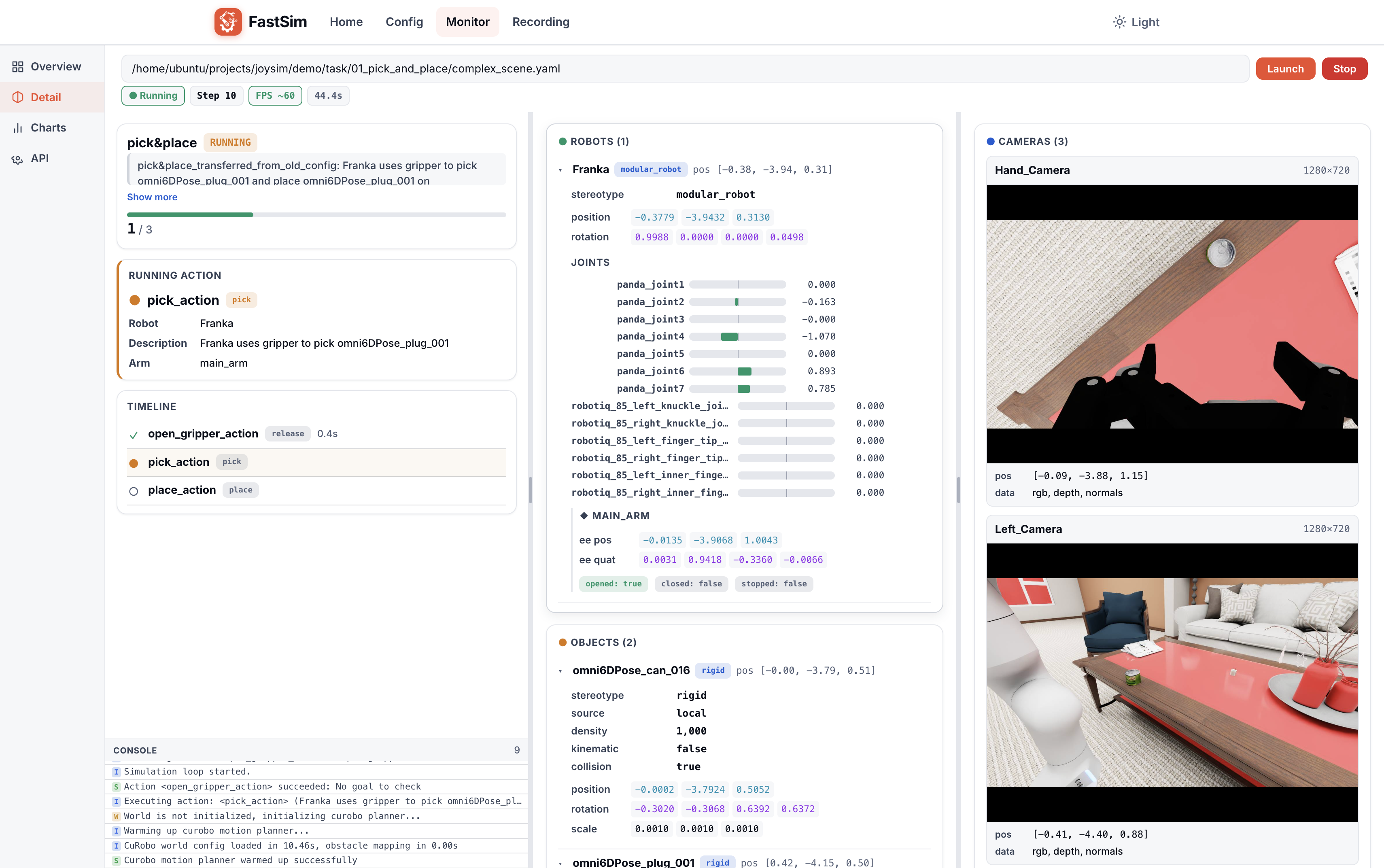Viewport: 1384px width, 868px height.
Task: Click the Running status badge
Action: (x=153, y=95)
